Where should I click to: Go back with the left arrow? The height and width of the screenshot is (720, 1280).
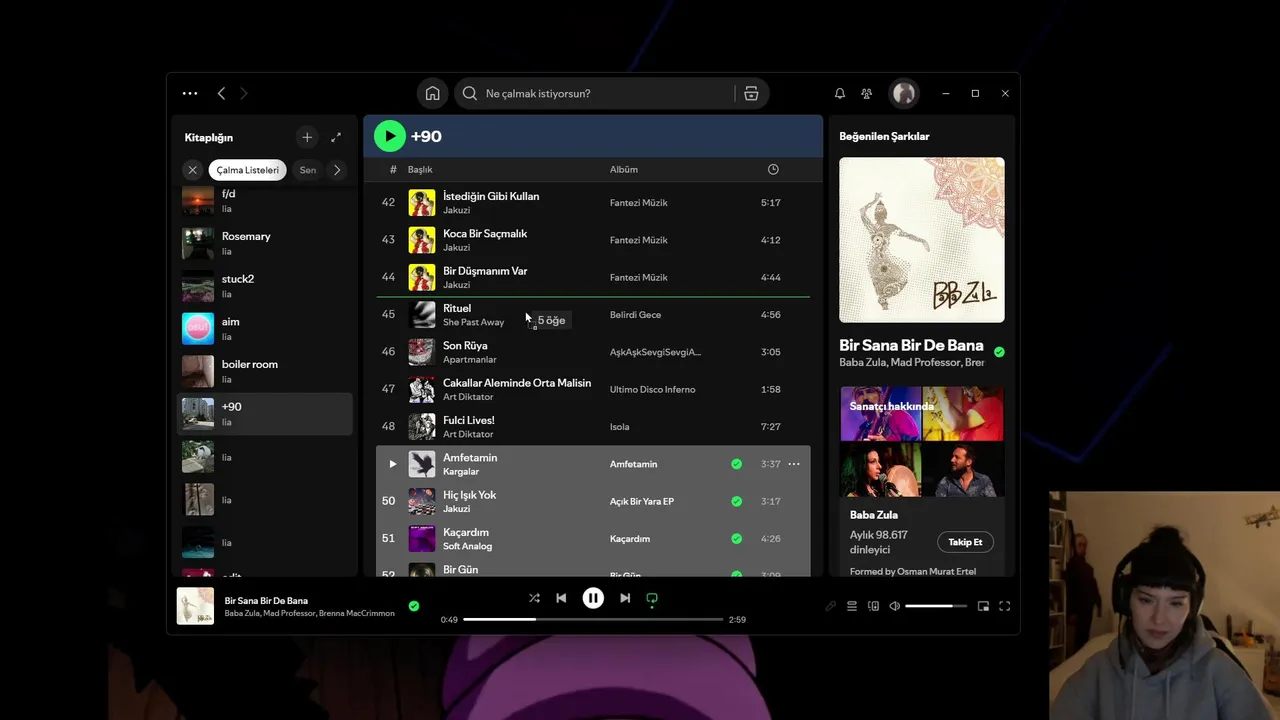point(221,93)
